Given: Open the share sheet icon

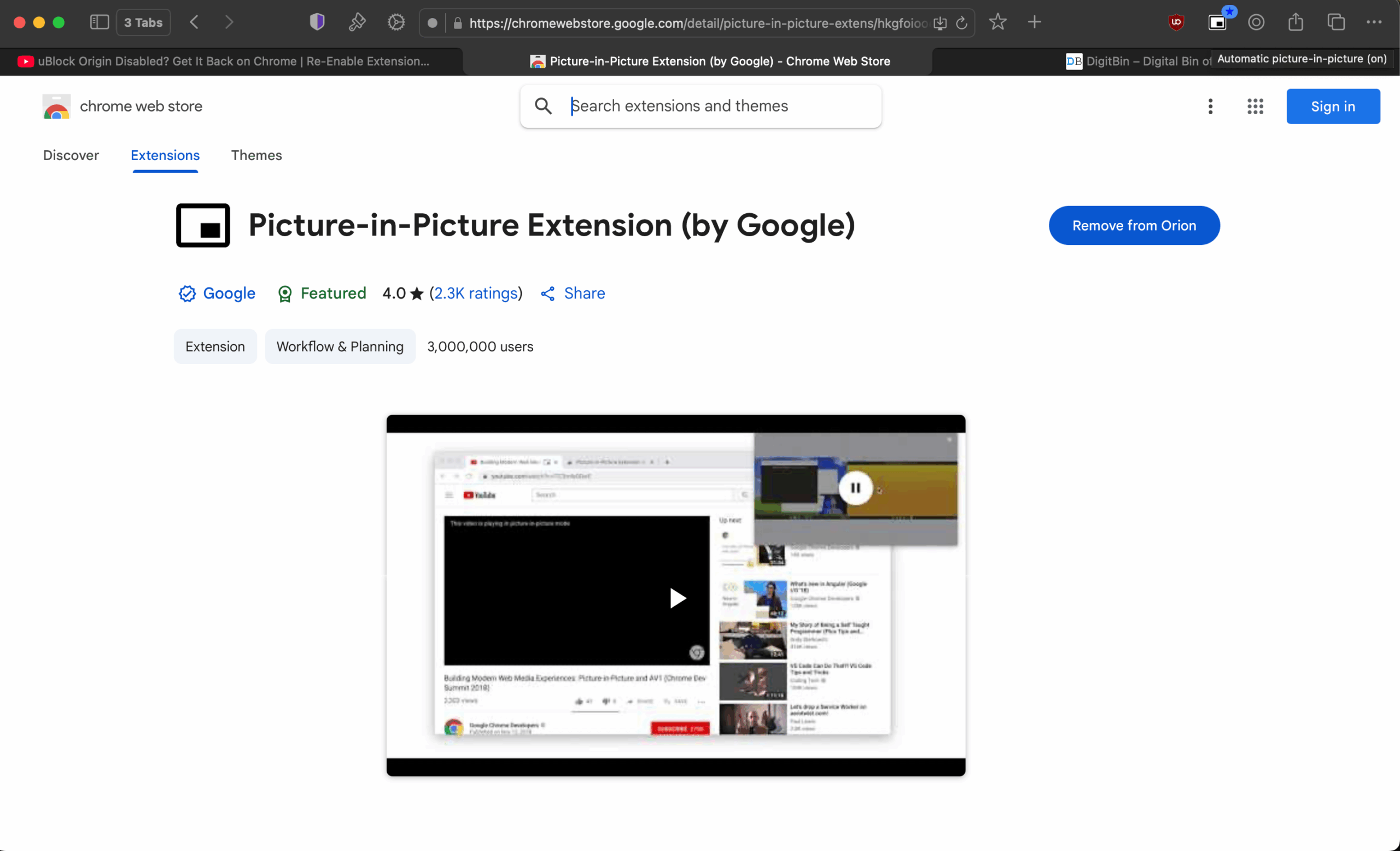Looking at the screenshot, I should [1296, 22].
